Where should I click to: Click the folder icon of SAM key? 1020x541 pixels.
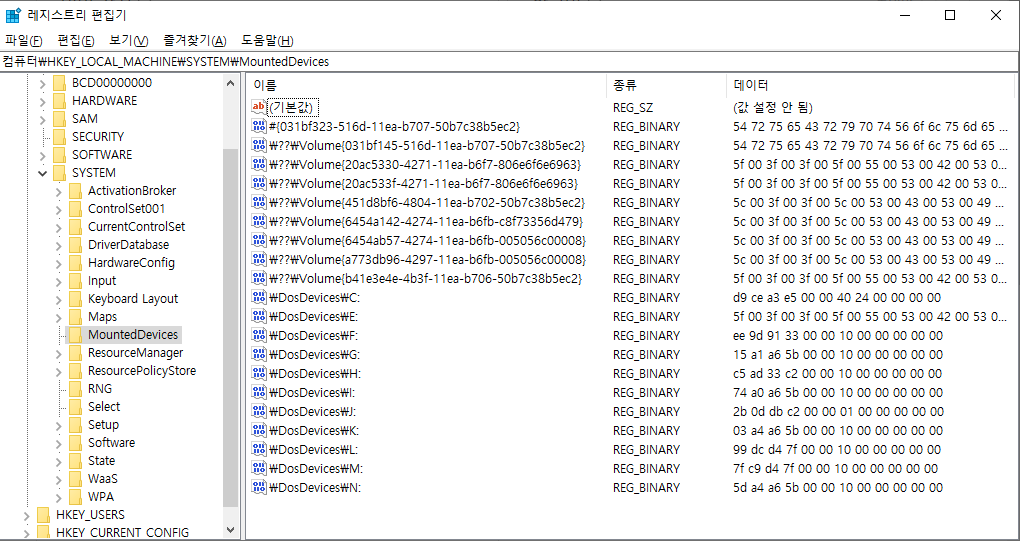pyautogui.click(x=60, y=119)
